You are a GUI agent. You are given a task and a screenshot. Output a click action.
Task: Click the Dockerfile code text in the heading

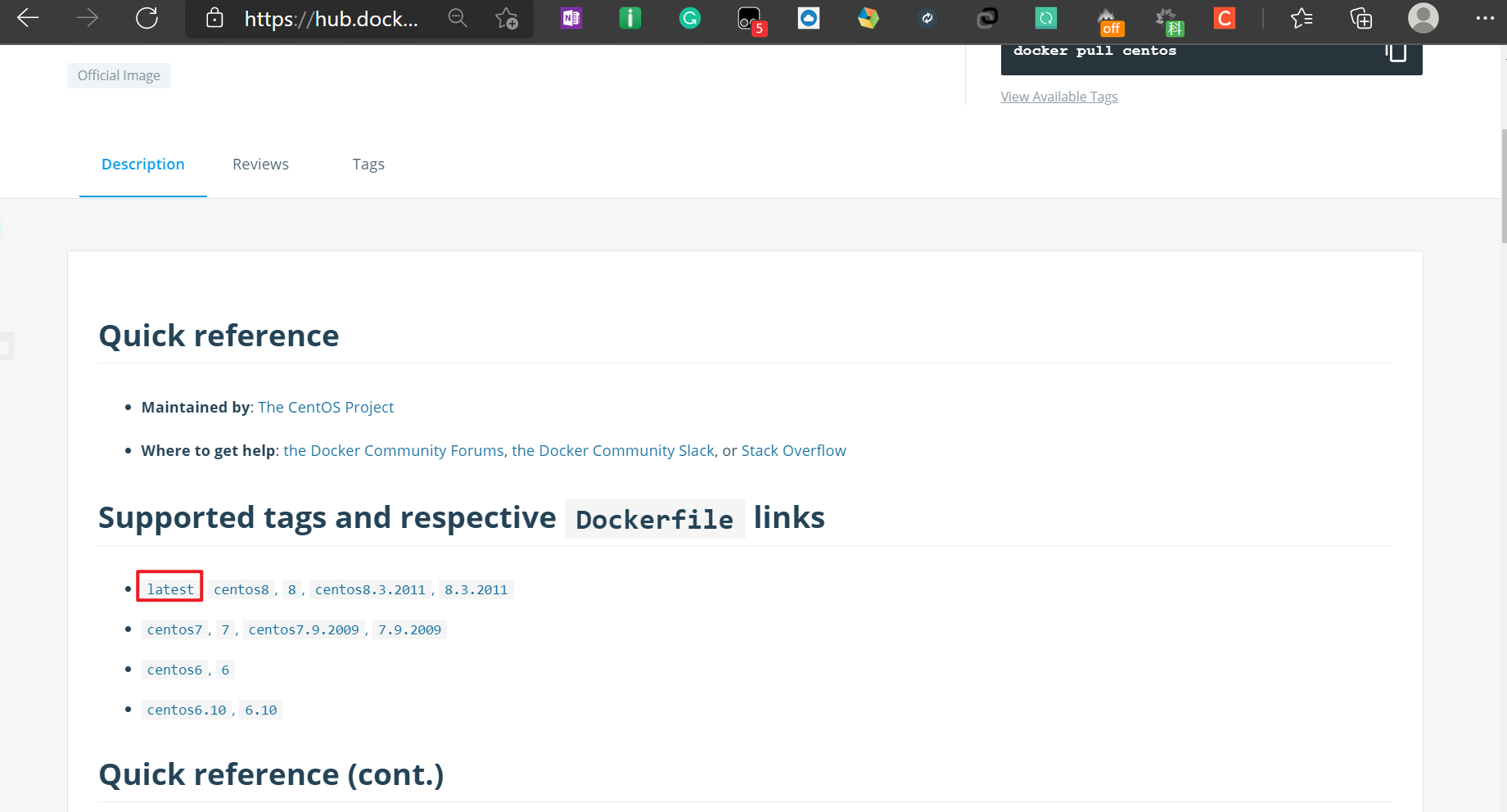(x=655, y=519)
